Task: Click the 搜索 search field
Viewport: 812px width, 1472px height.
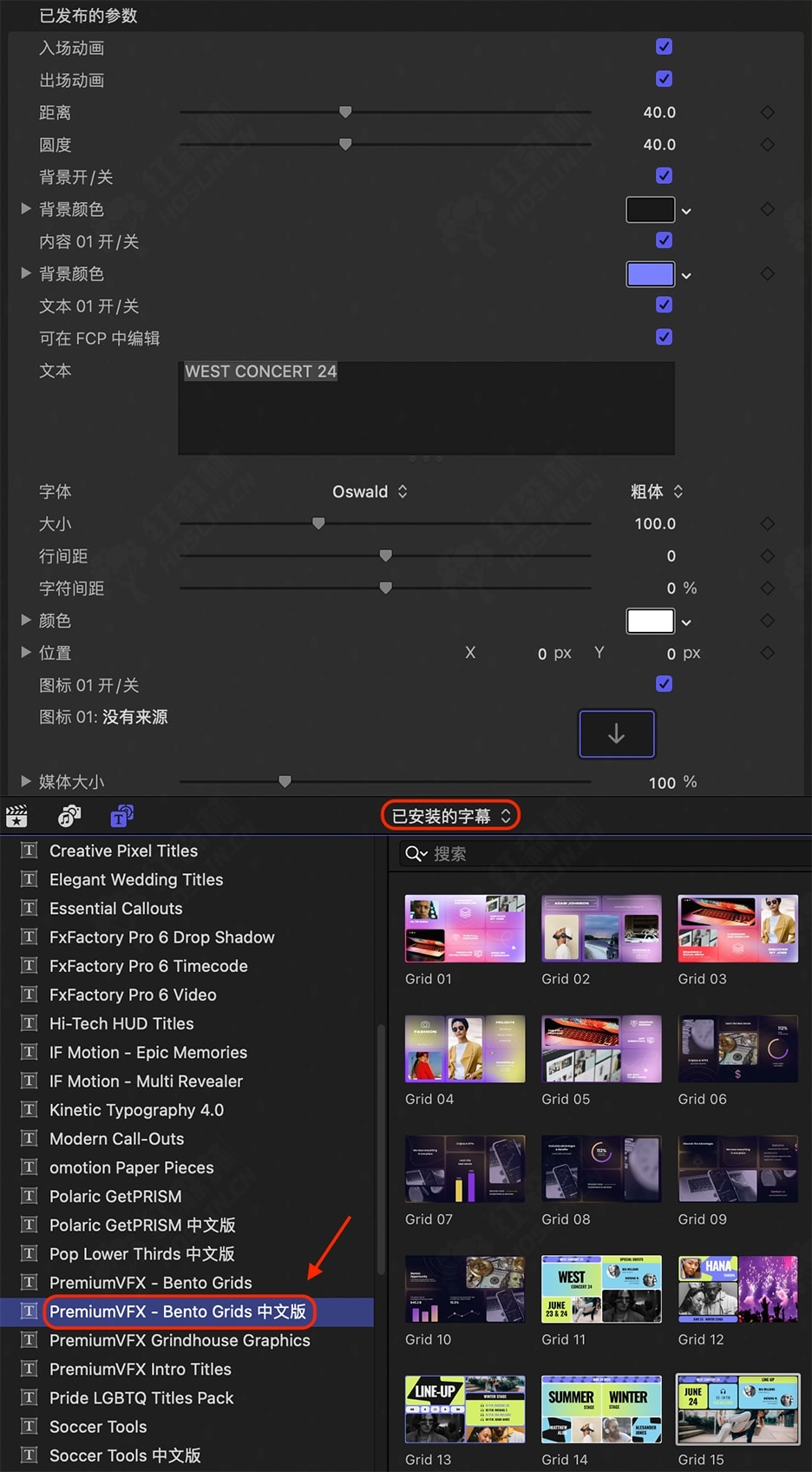Action: coord(604,854)
